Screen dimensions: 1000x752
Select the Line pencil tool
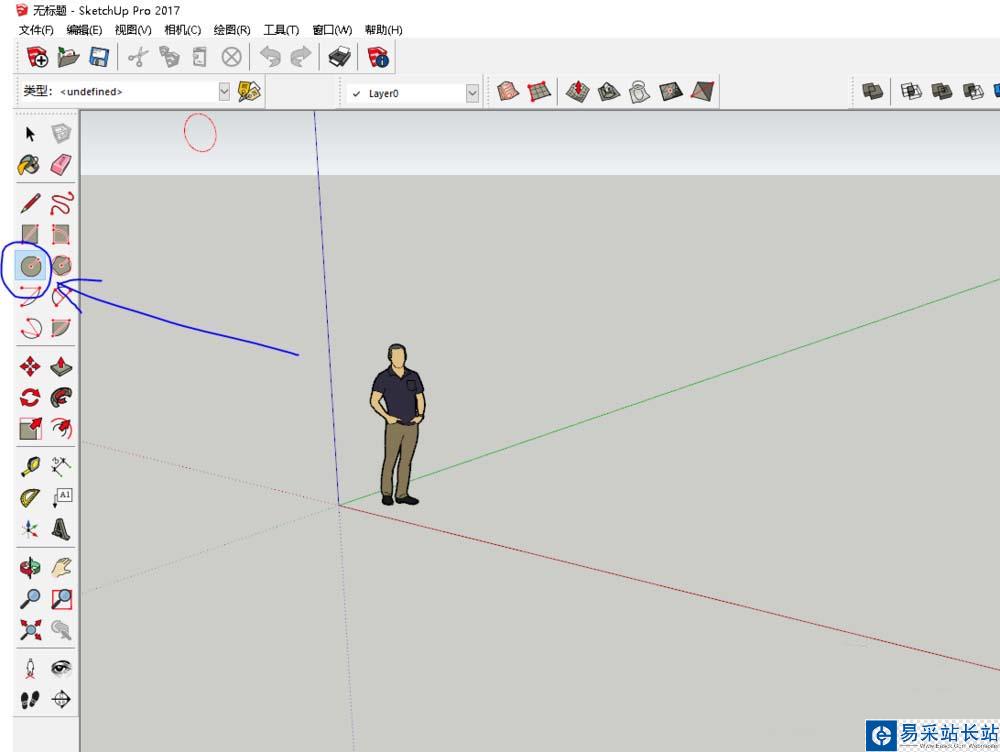coord(30,203)
